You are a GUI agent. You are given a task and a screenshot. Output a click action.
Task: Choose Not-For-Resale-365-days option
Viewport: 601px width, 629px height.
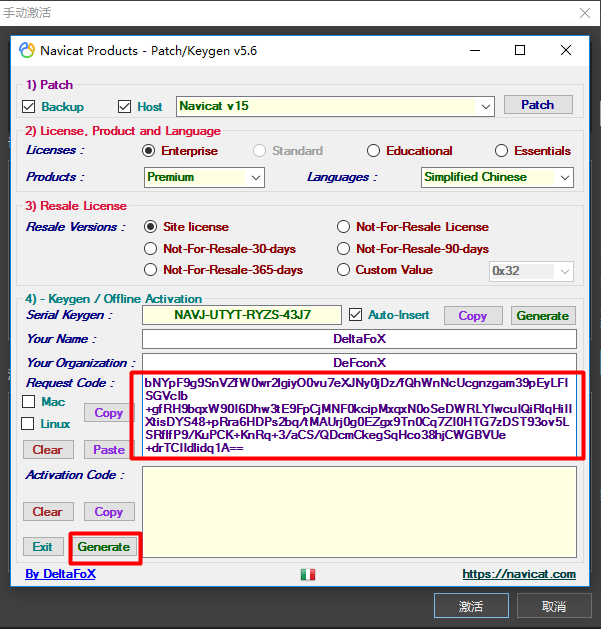tap(150, 270)
